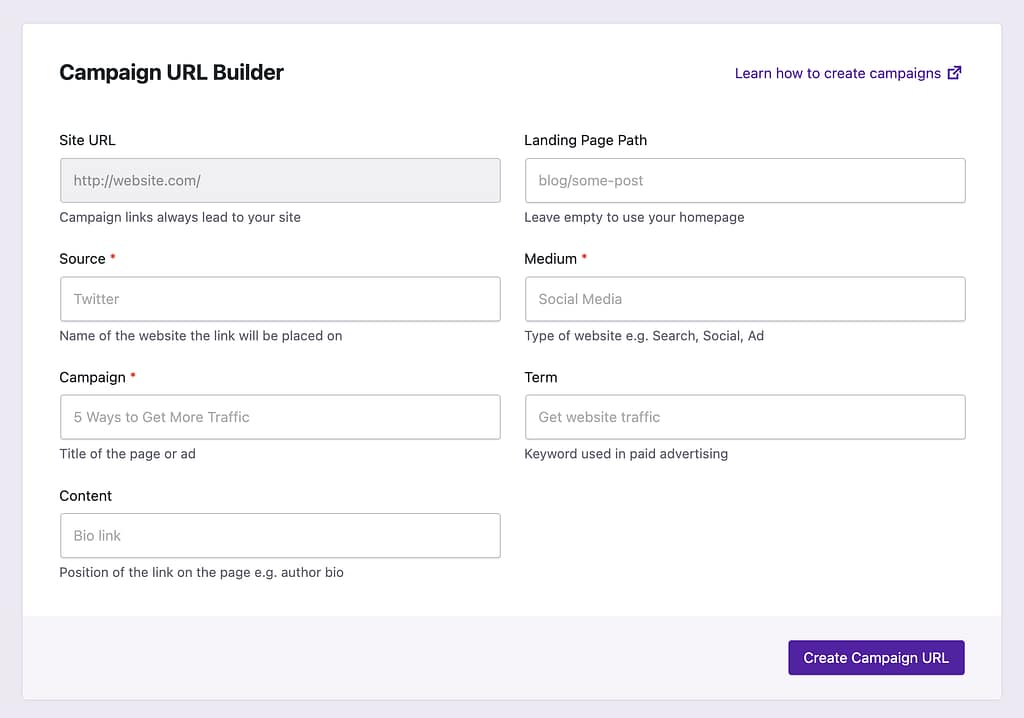Select the Landing Page Path input field

pos(744,180)
